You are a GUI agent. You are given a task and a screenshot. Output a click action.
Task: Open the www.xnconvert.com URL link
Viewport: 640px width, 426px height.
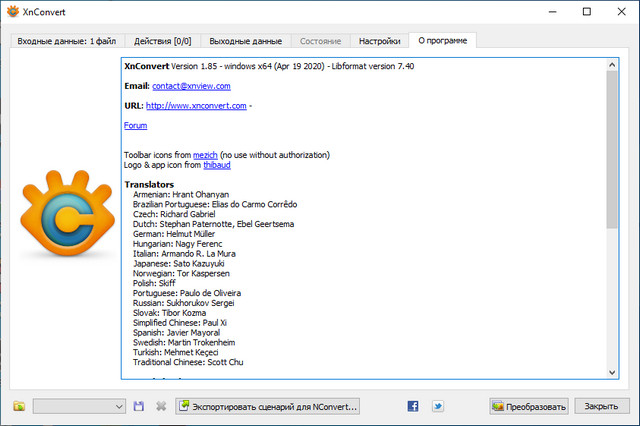(x=196, y=106)
